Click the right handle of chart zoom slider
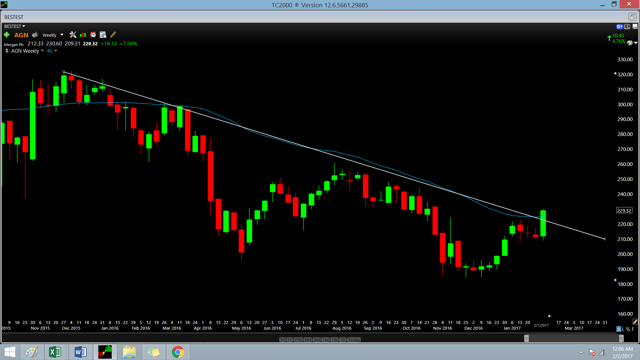The width and height of the screenshot is (640, 360). point(621,338)
